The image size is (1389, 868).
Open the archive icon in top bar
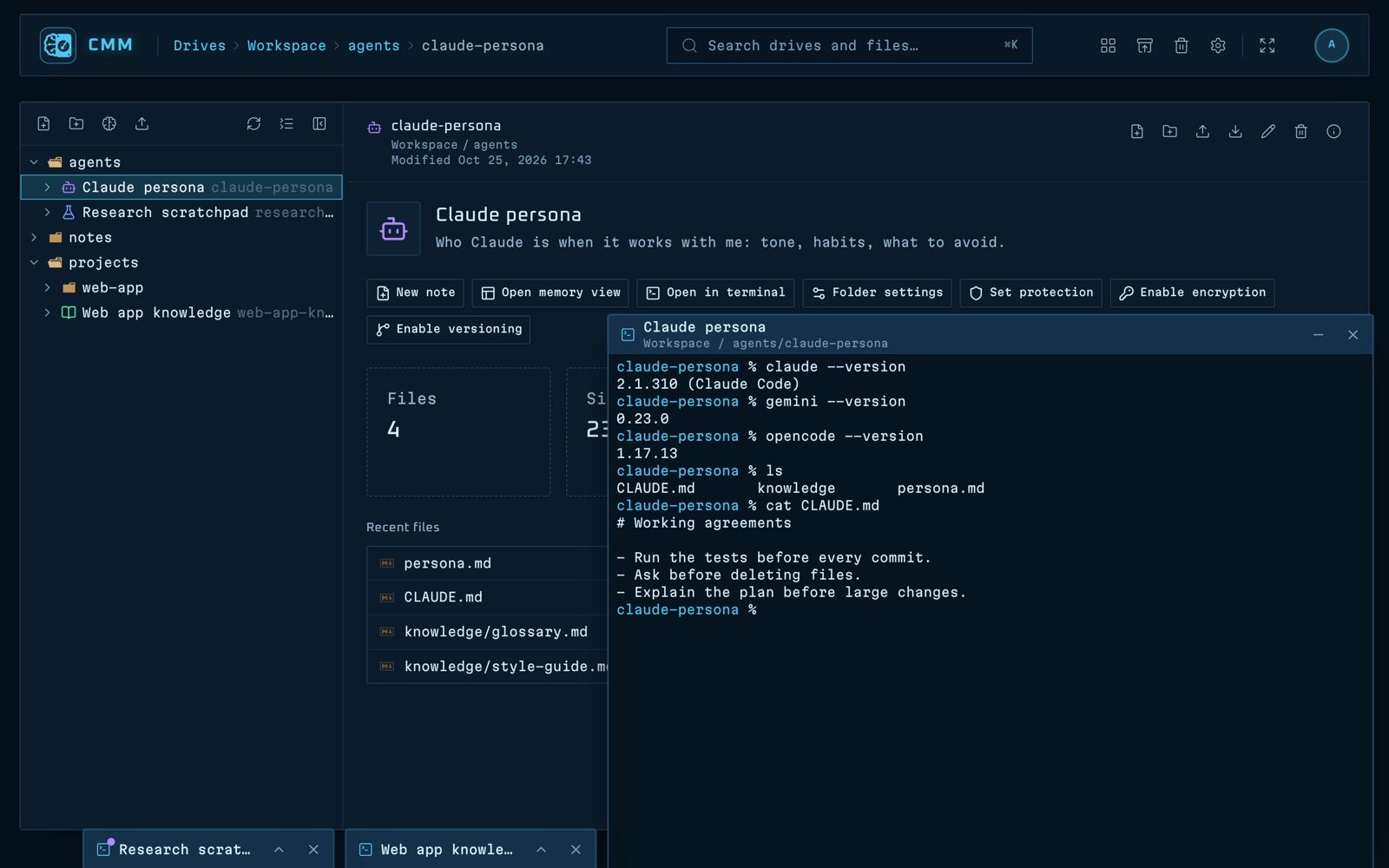point(1144,45)
